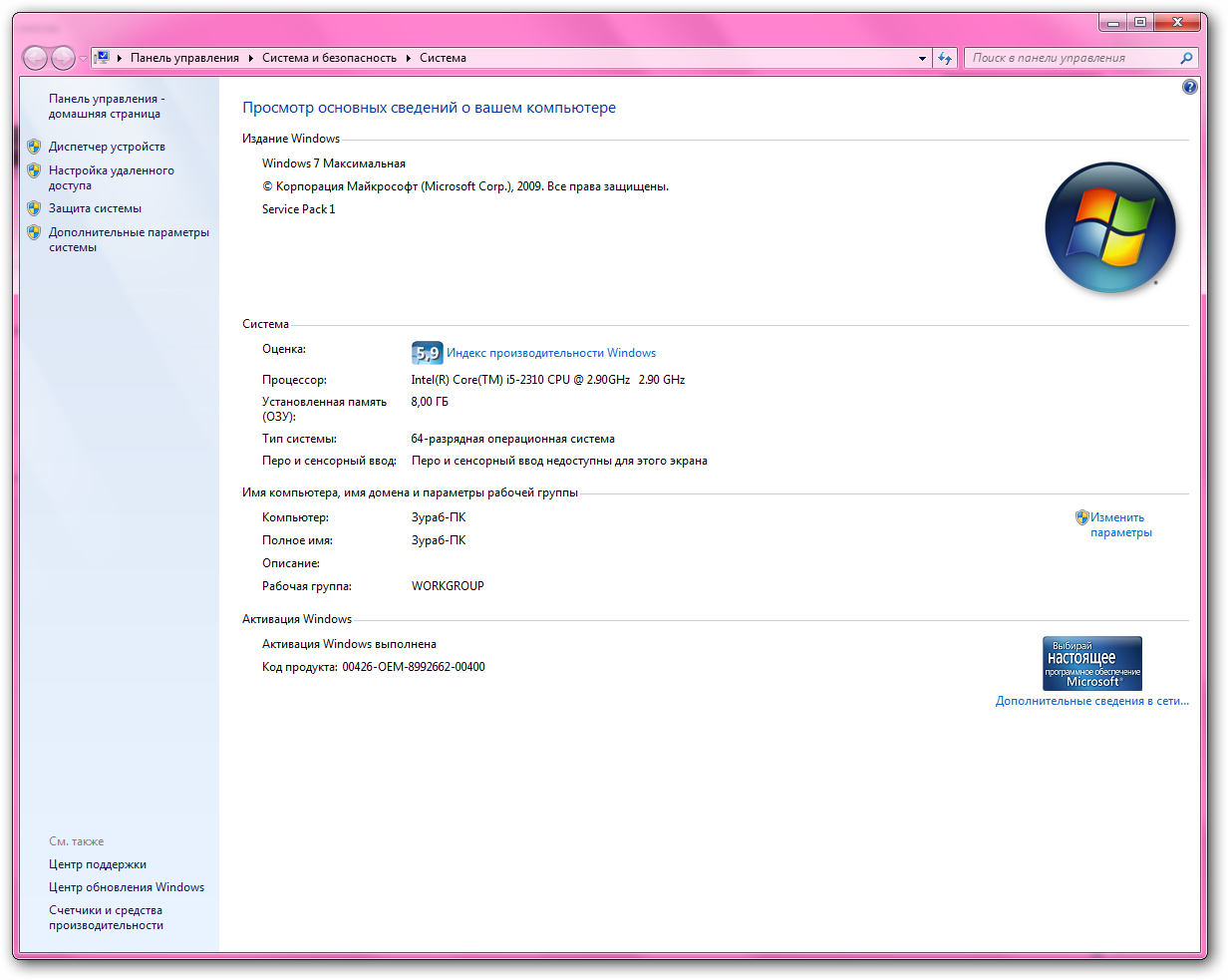This screenshot has height=980, width=1228.
Task: Click Зураб-ПК value next to Компьютер
Action: (439, 517)
